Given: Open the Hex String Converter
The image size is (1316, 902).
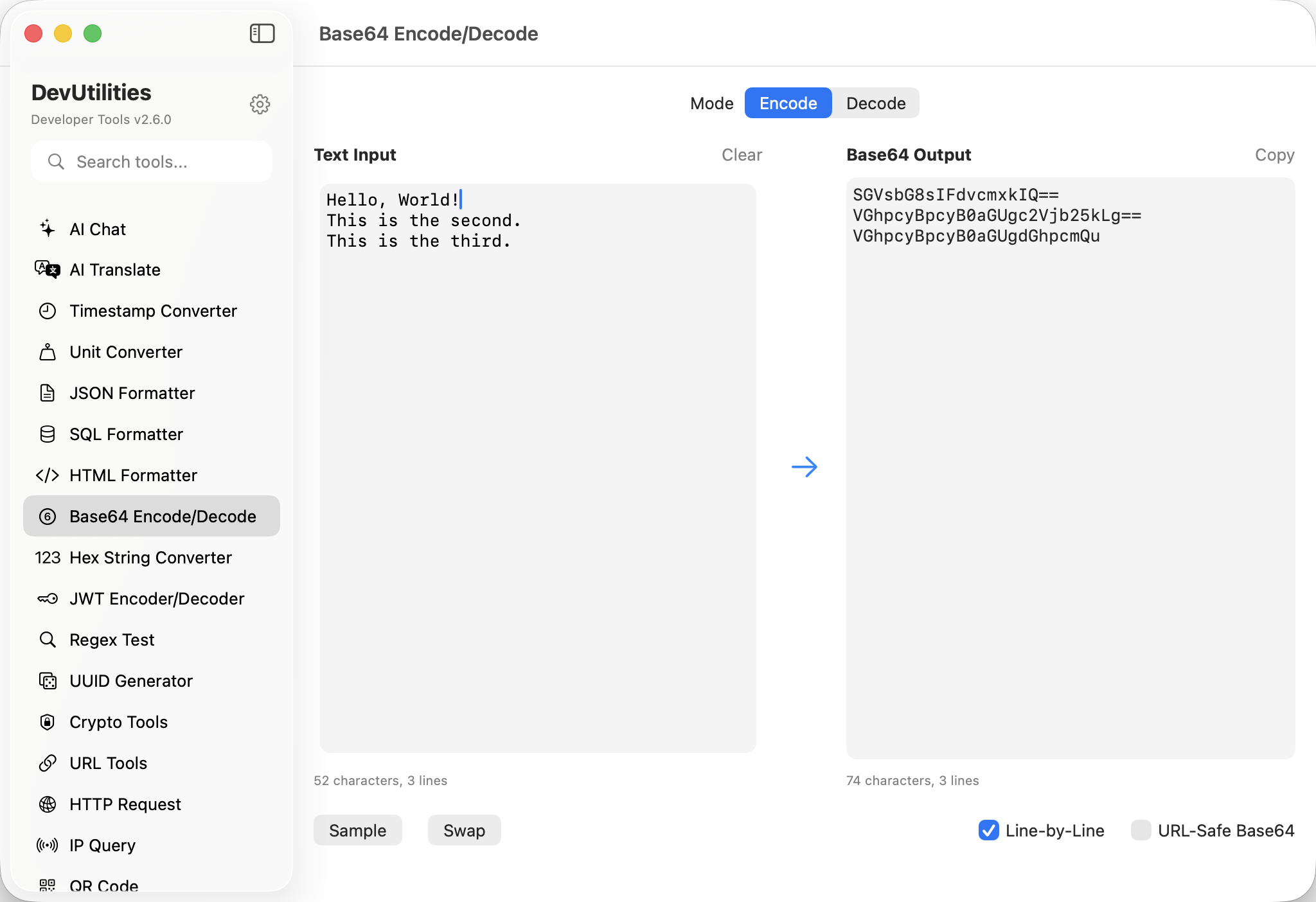Looking at the screenshot, I should [150, 558].
